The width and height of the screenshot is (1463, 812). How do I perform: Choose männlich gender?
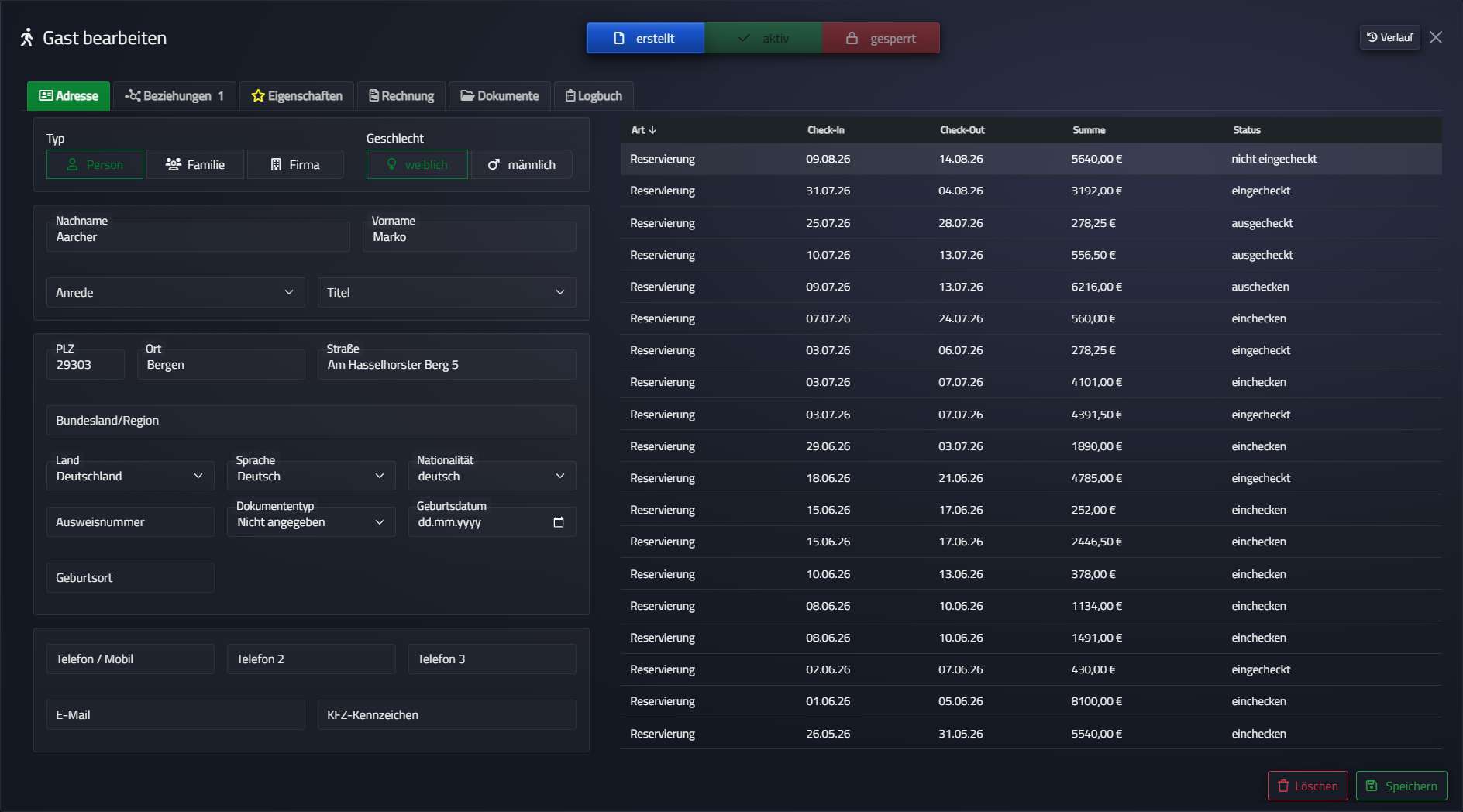tap(522, 164)
